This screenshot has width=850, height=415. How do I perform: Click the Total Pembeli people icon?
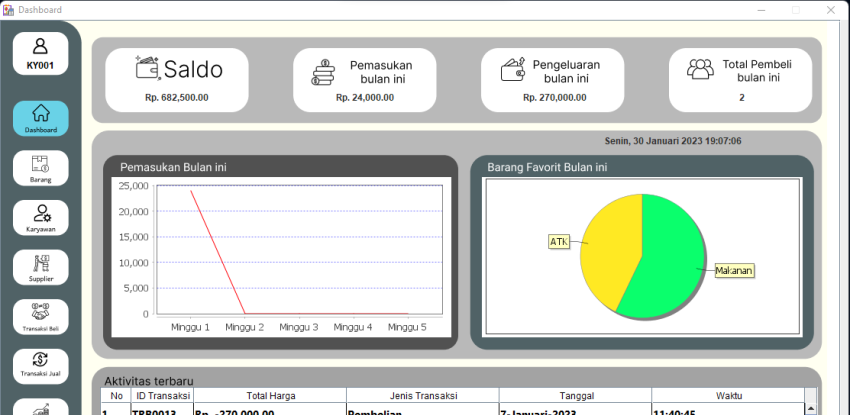pos(699,69)
